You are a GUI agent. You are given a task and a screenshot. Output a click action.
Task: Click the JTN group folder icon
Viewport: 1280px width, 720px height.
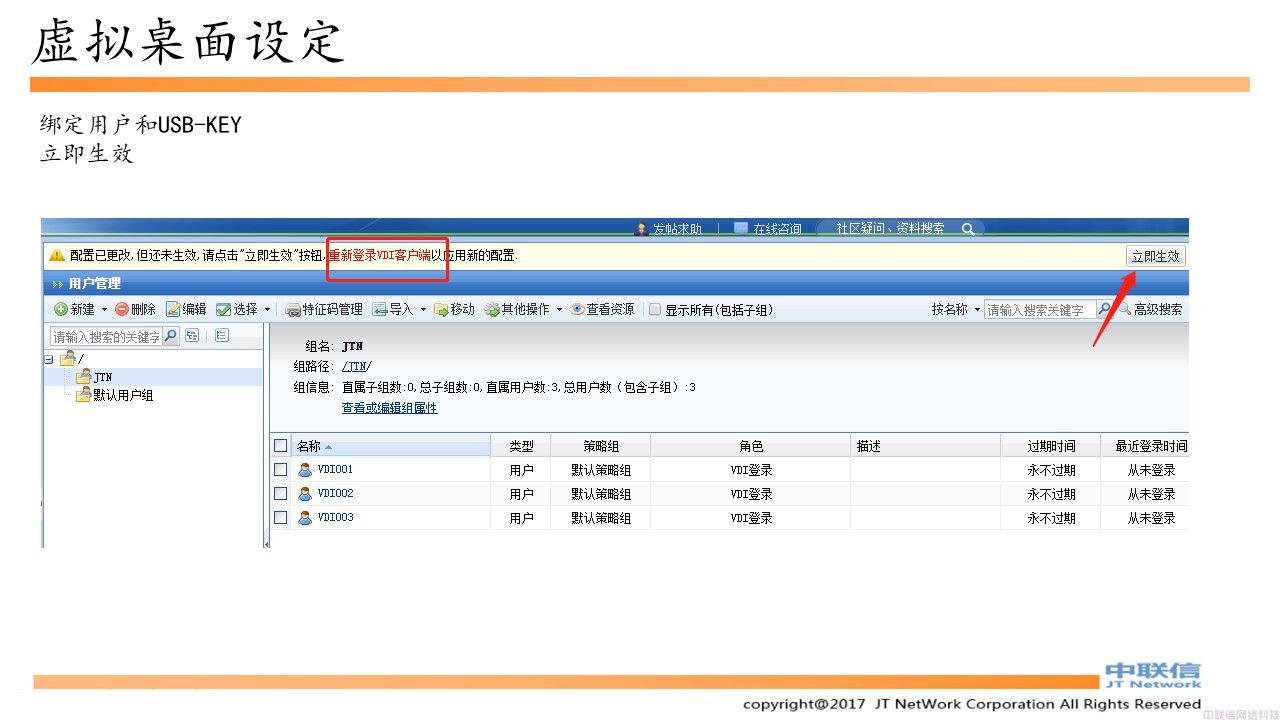click(x=84, y=377)
